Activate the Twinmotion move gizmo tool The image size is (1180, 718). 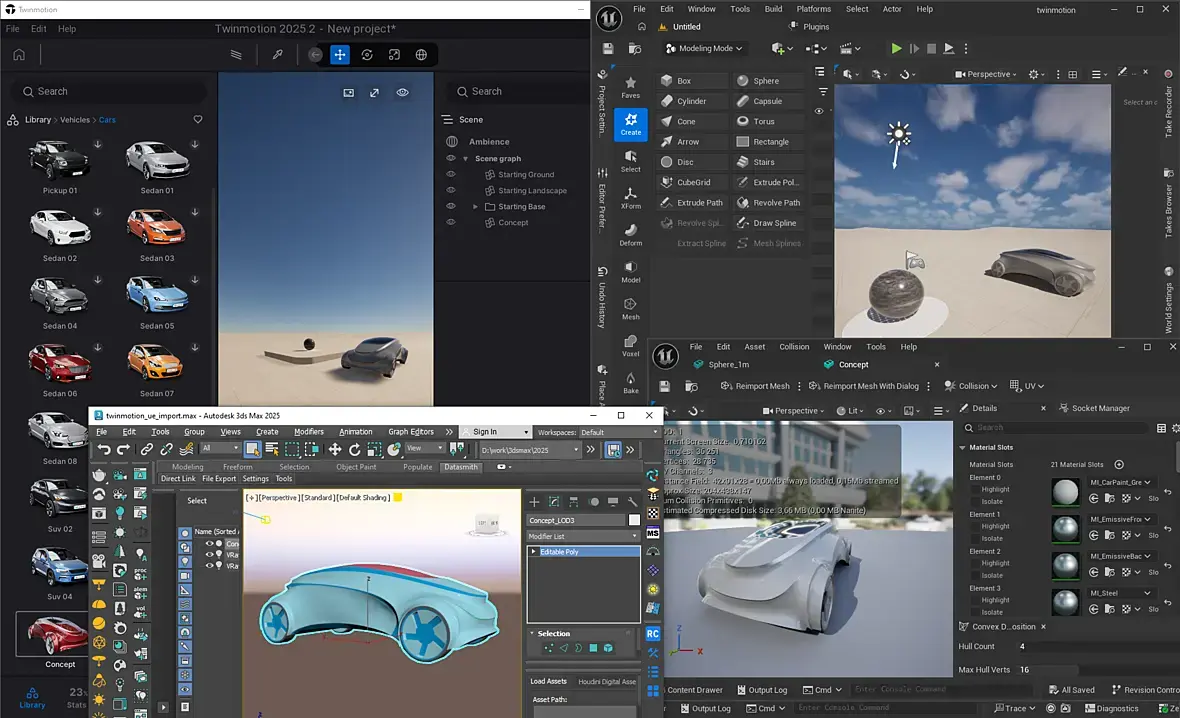(x=340, y=55)
